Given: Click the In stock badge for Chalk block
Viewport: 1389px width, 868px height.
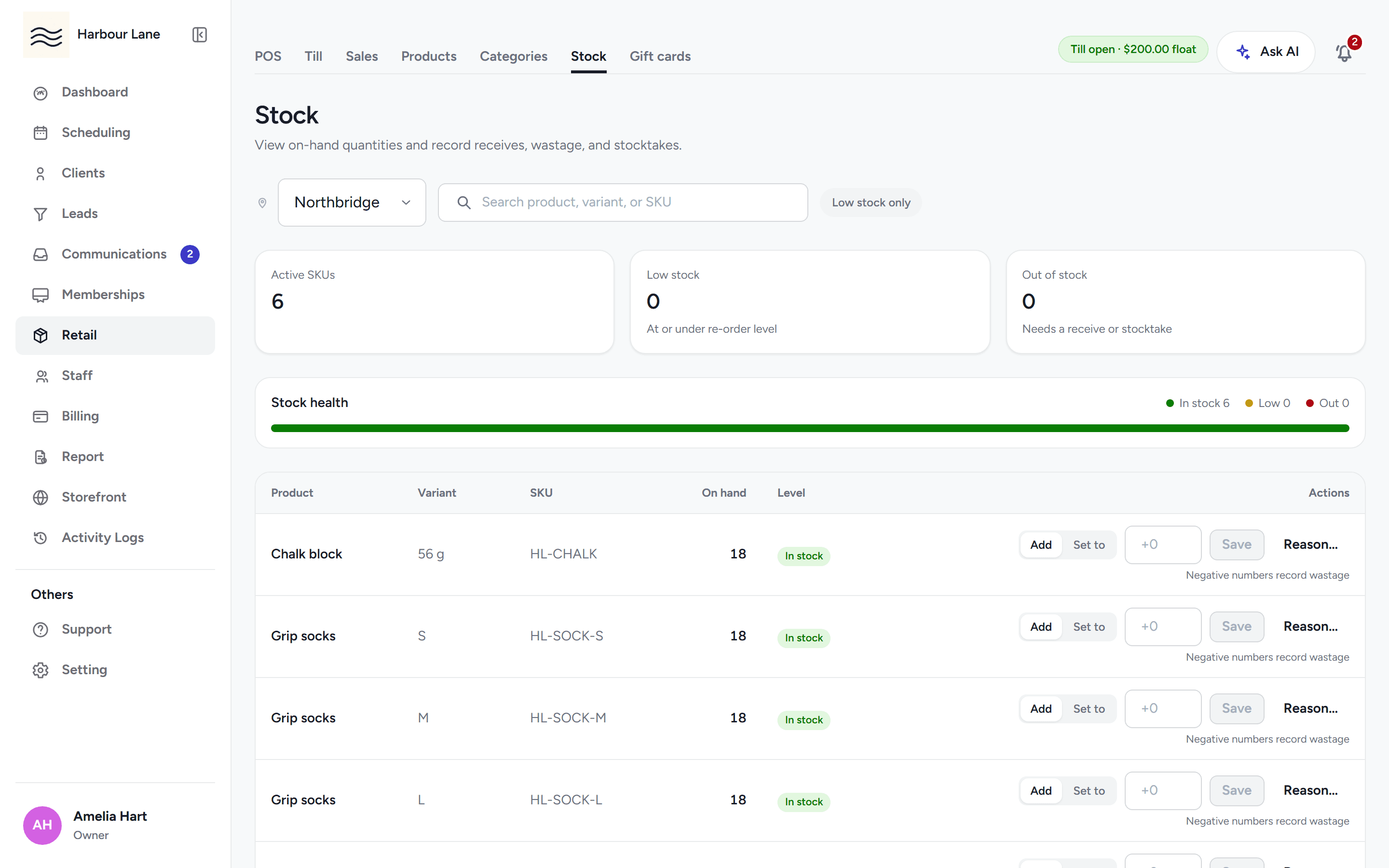Looking at the screenshot, I should (803, 556).
